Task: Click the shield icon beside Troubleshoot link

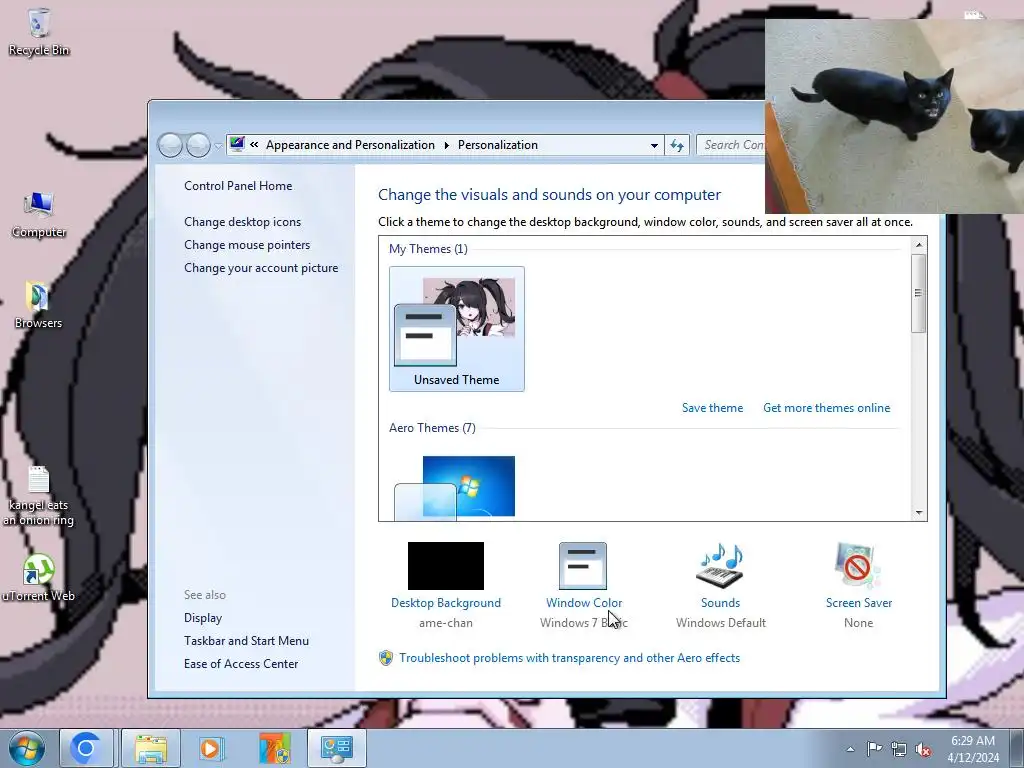Action: pos(386,658)
